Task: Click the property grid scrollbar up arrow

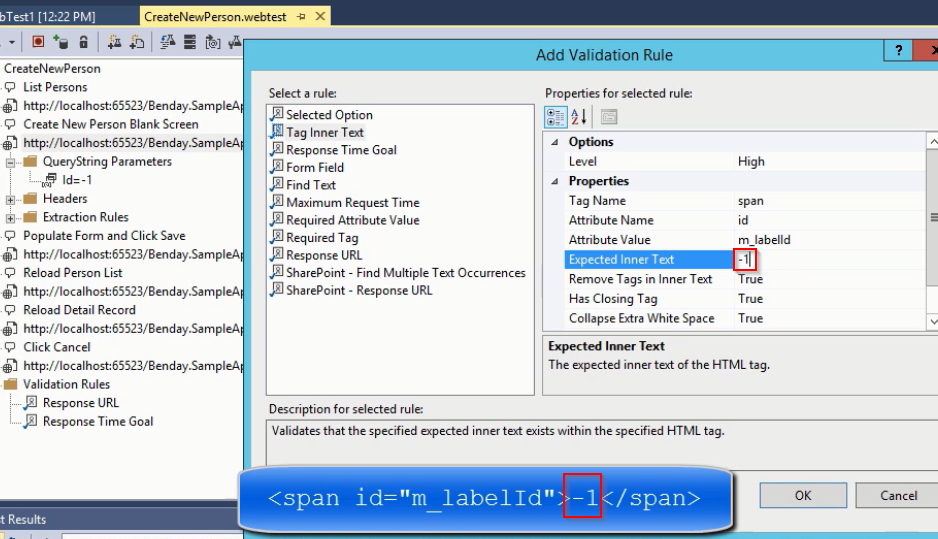Action: 932,141
